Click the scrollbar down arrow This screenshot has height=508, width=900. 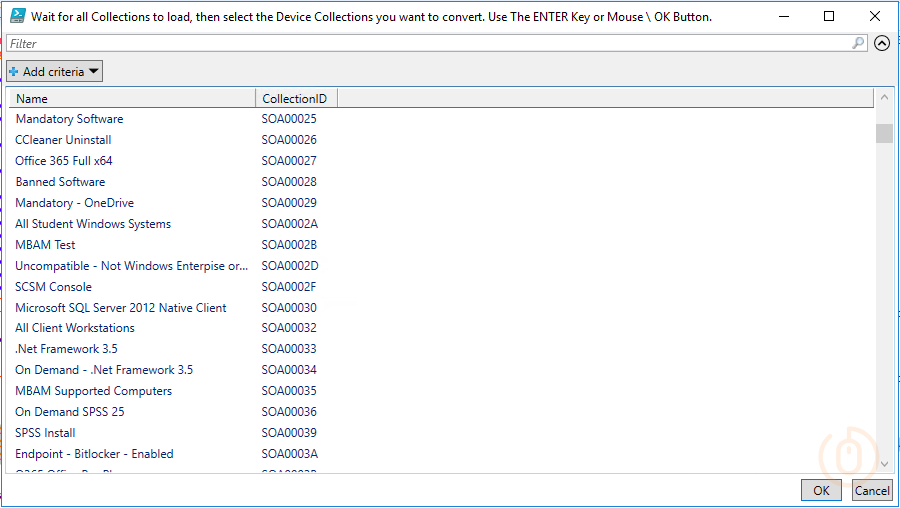pyautogui.click(x=884, y=464)
